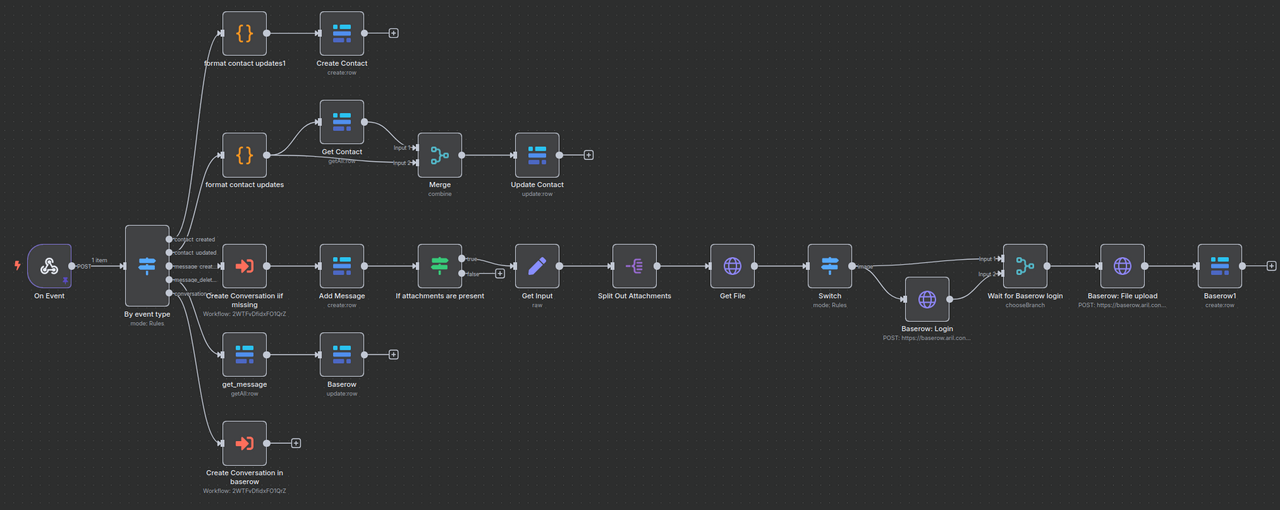This screenshot has height=510, width=1280.
Task: Select the Update Contact node
Action: [x=537, y=155]
